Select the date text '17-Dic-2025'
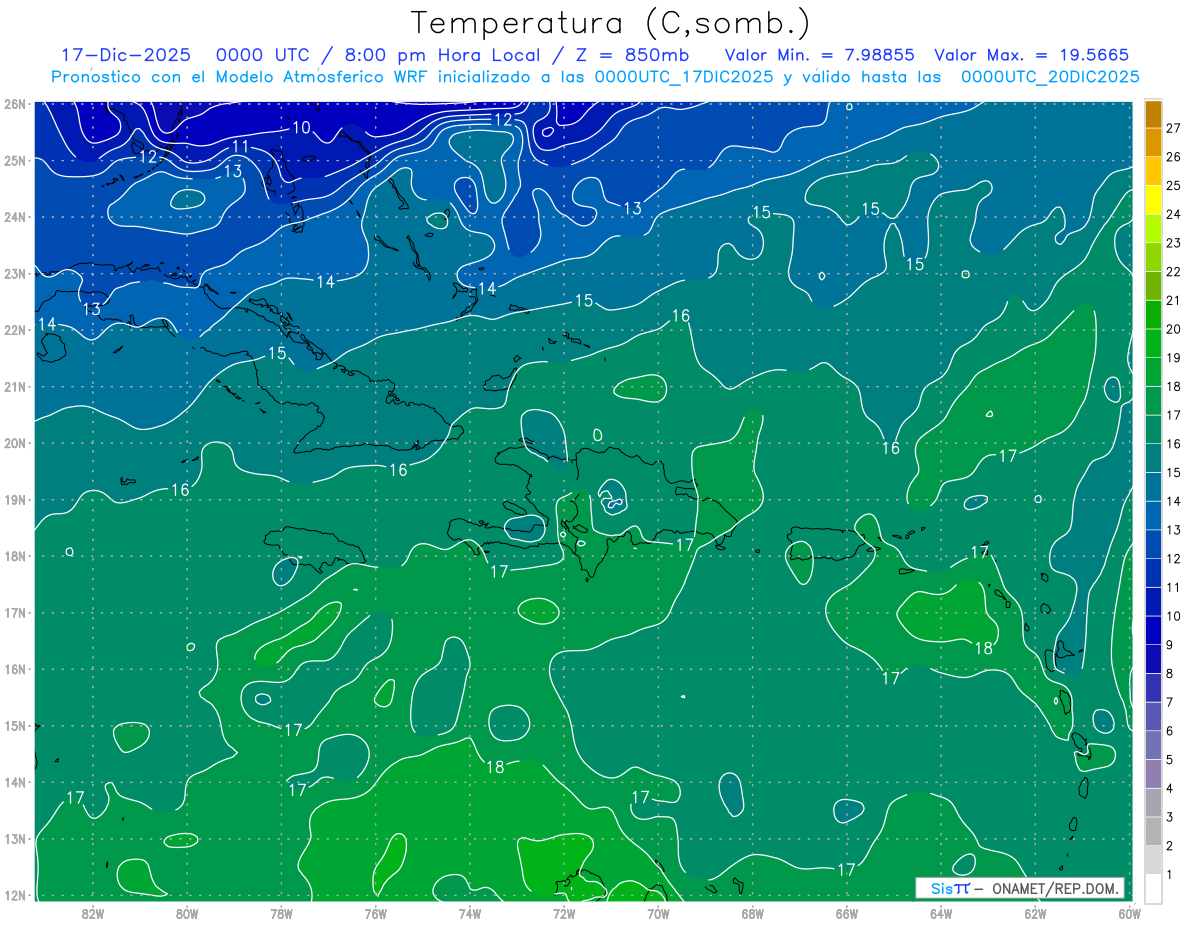 [126, 55]
